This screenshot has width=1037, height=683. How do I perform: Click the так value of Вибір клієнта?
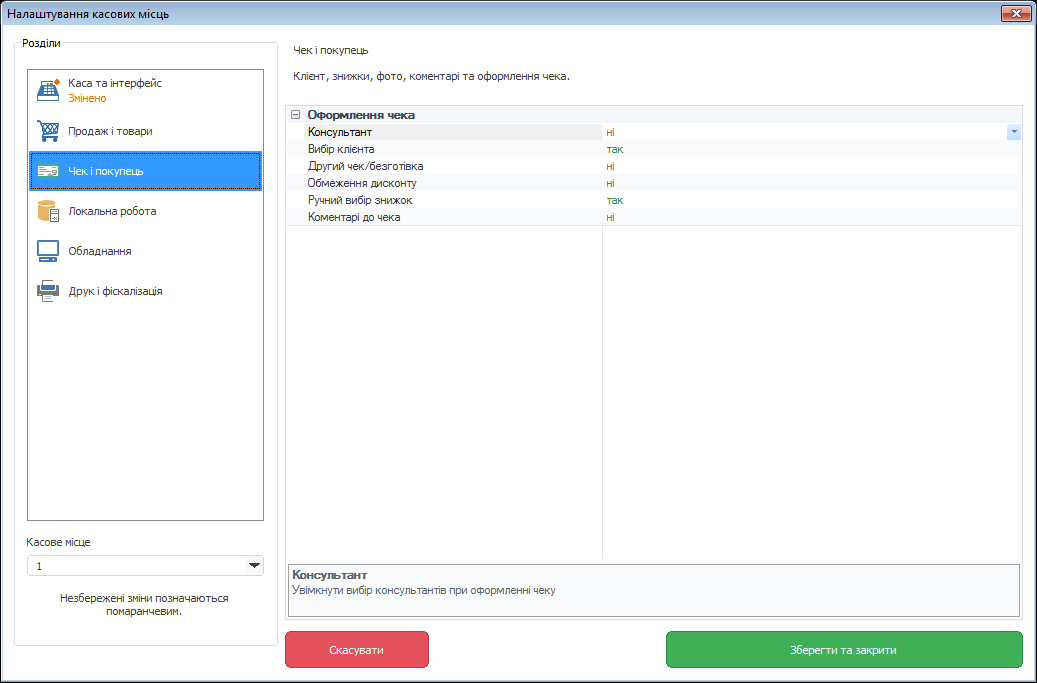[x=615, y=149]
